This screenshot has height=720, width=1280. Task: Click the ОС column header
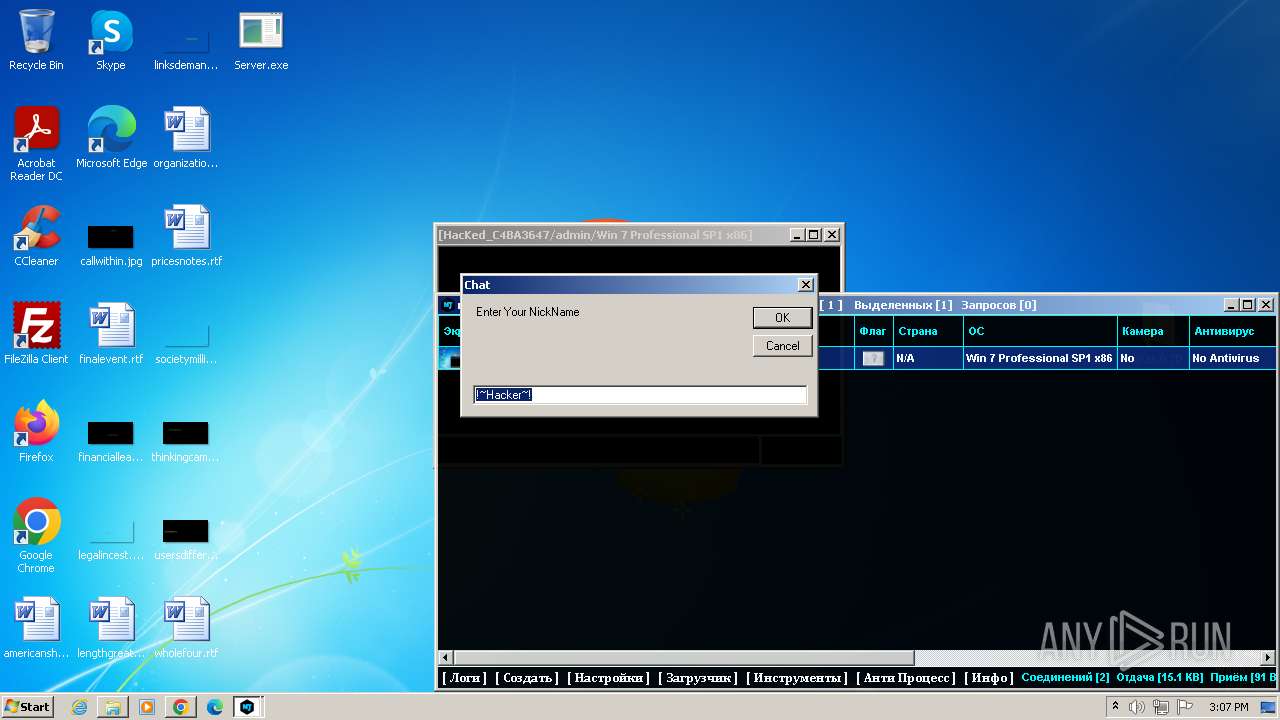pos(1040,331)
